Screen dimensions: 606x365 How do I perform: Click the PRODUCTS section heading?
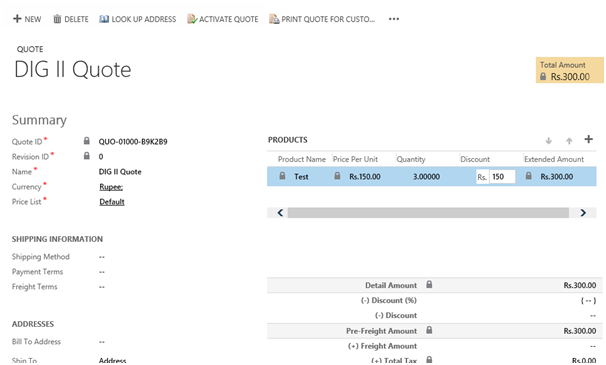(x=288, y=140)
